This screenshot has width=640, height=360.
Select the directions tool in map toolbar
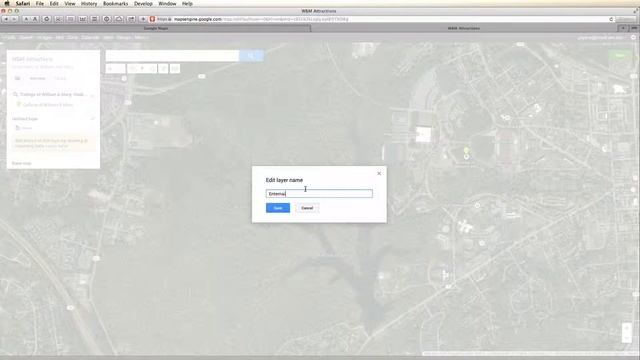[164, 69]
